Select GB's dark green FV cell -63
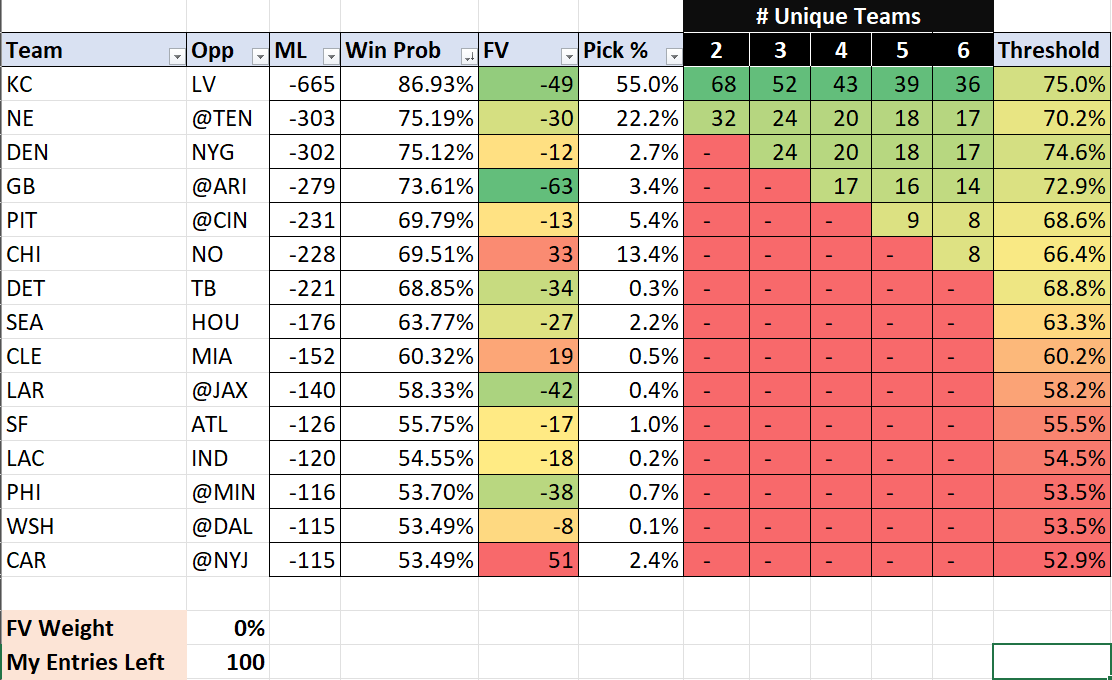 tap(529, 187)
